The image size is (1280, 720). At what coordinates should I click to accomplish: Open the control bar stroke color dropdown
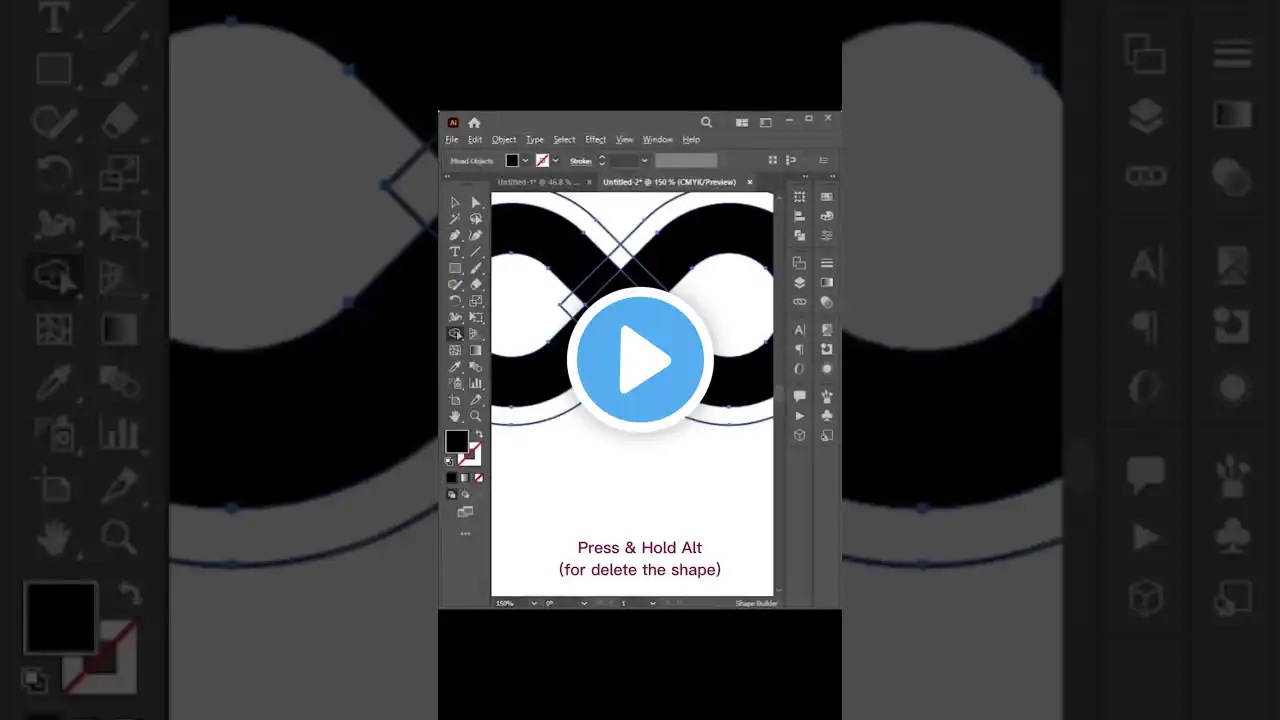click(x=555, y=161)
